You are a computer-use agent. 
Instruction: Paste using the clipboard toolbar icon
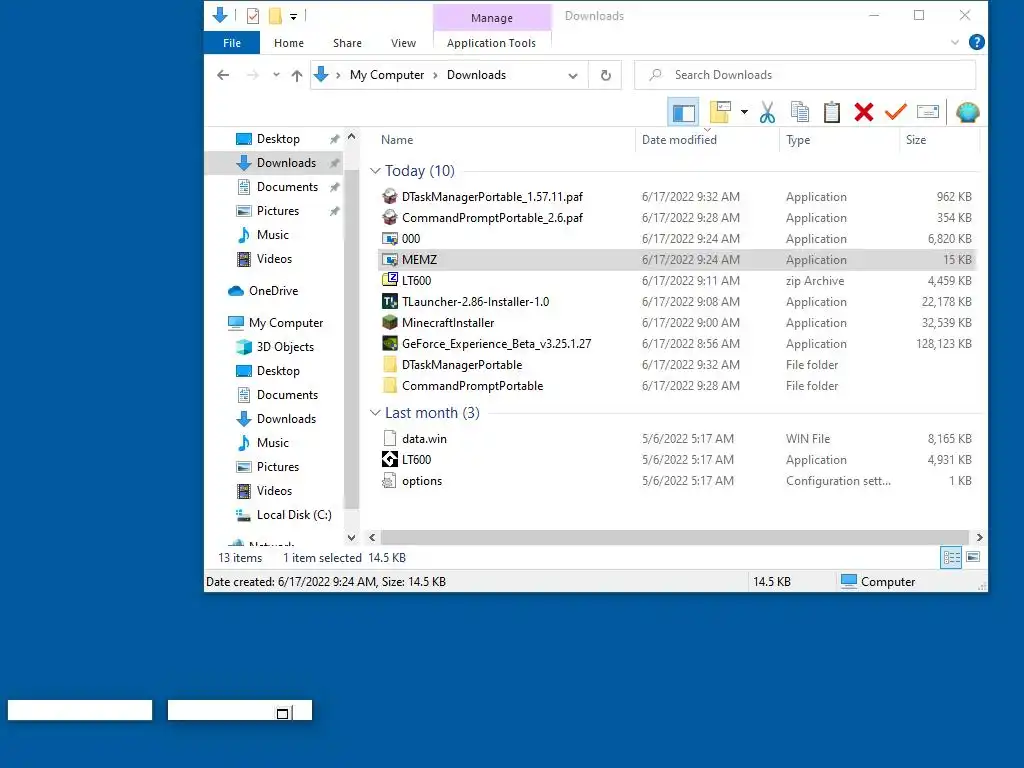point(831,112)
